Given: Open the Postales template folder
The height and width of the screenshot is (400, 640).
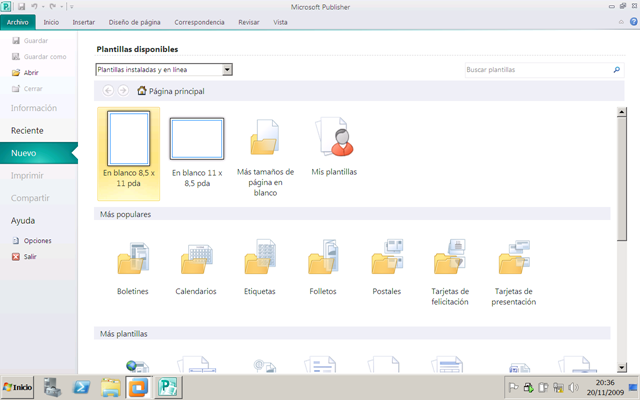Looking at the screenshot, I should coord(387,267).
